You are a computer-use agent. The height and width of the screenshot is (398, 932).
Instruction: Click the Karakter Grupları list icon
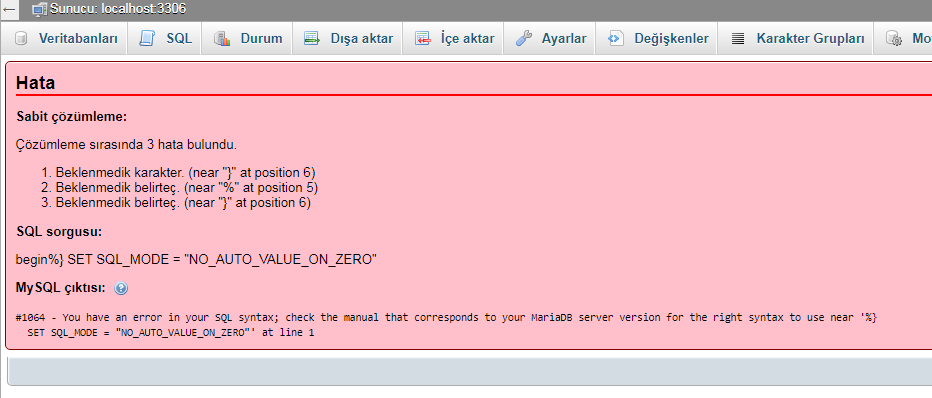pyautogui.click(x=738, y=39)
